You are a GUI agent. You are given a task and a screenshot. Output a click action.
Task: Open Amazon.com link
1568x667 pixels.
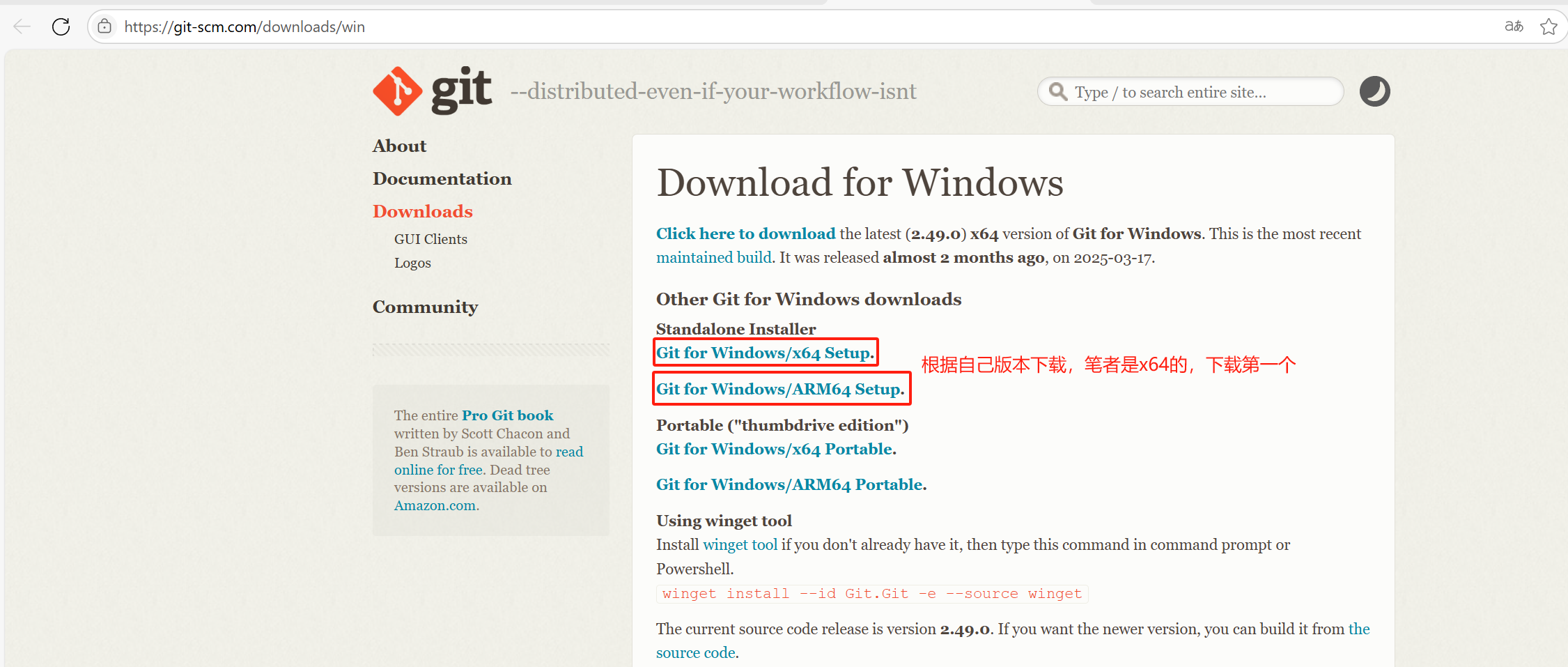tap(435, 505)
